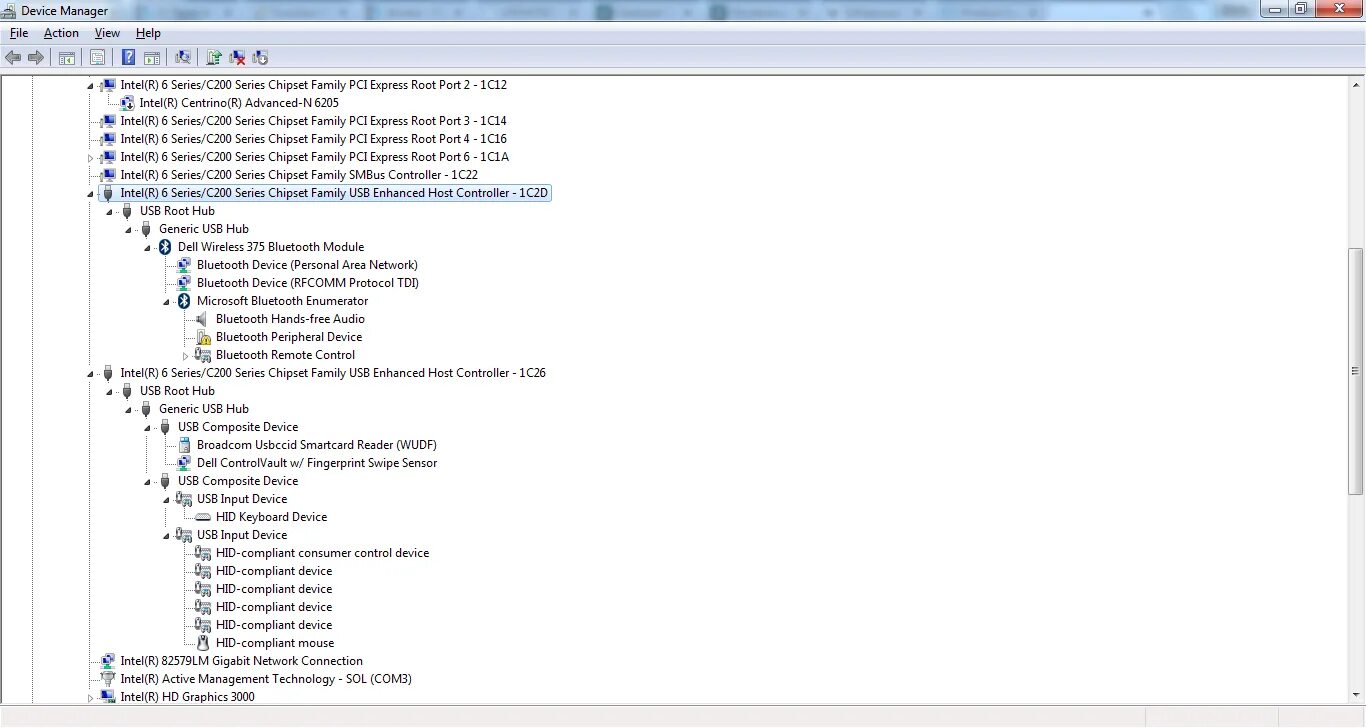The width and height of the screenshot is (1366, 728).
Task: Expand the Intel(R) HD Graphics 3000 node
Action: click(90, 697)
